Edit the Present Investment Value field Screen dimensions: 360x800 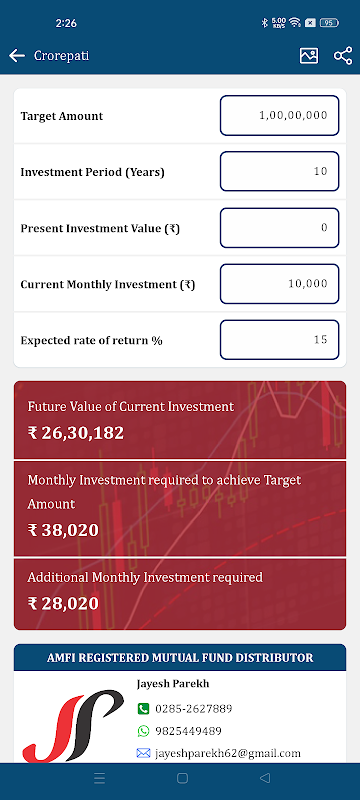279,228
